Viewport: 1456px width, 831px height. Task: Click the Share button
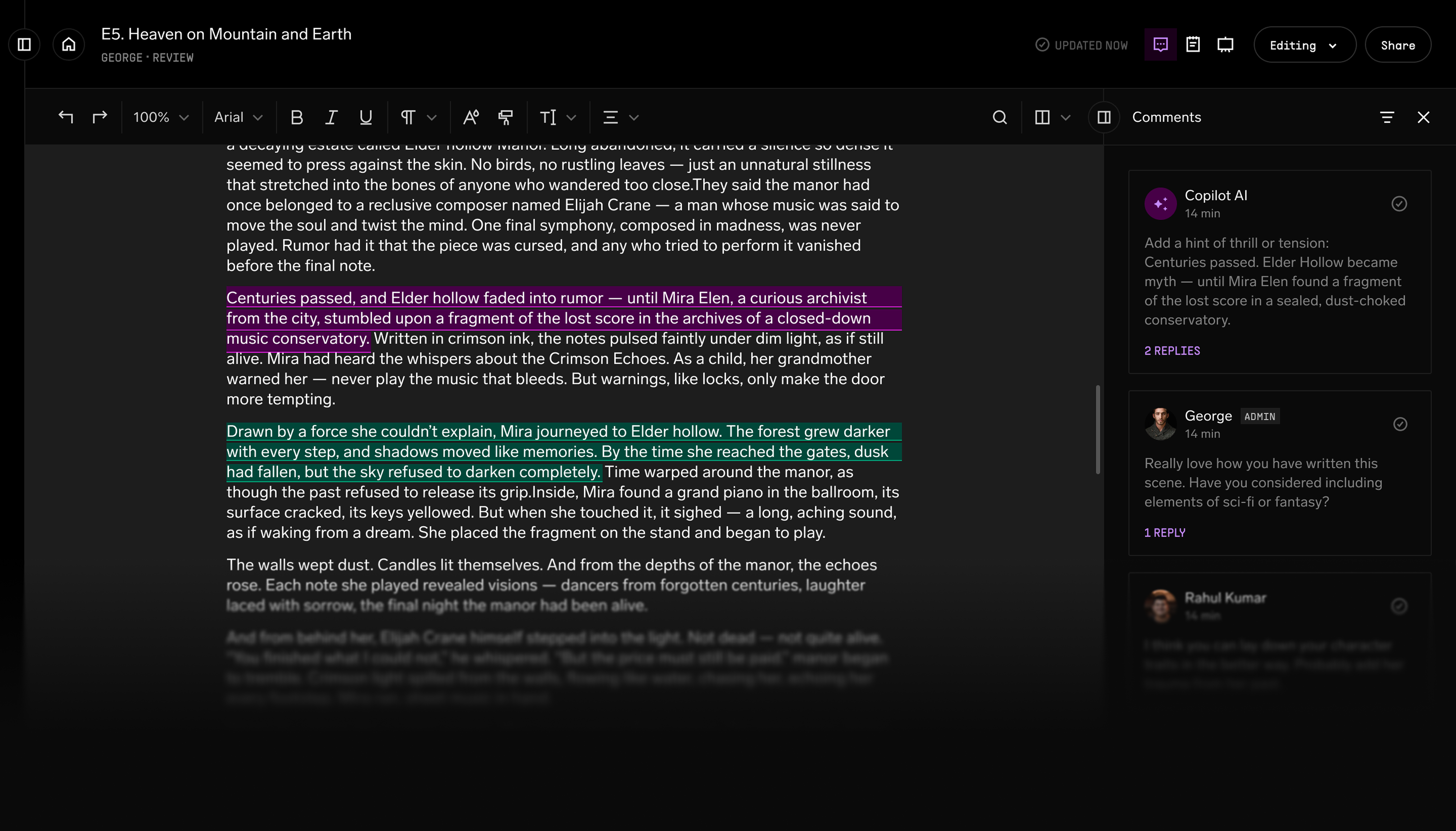click(x=1398, y=44)
